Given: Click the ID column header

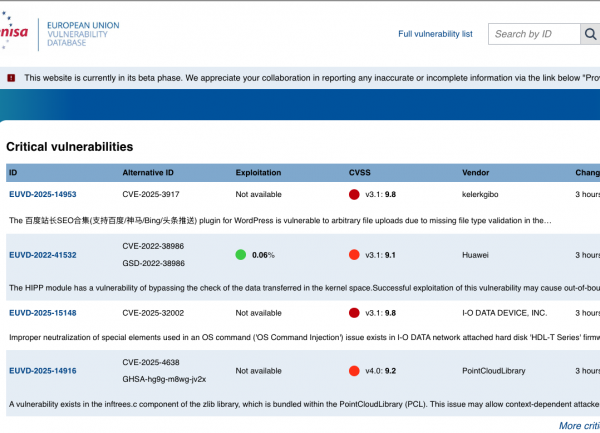Looking at the screenshot, I should [13, 173].
